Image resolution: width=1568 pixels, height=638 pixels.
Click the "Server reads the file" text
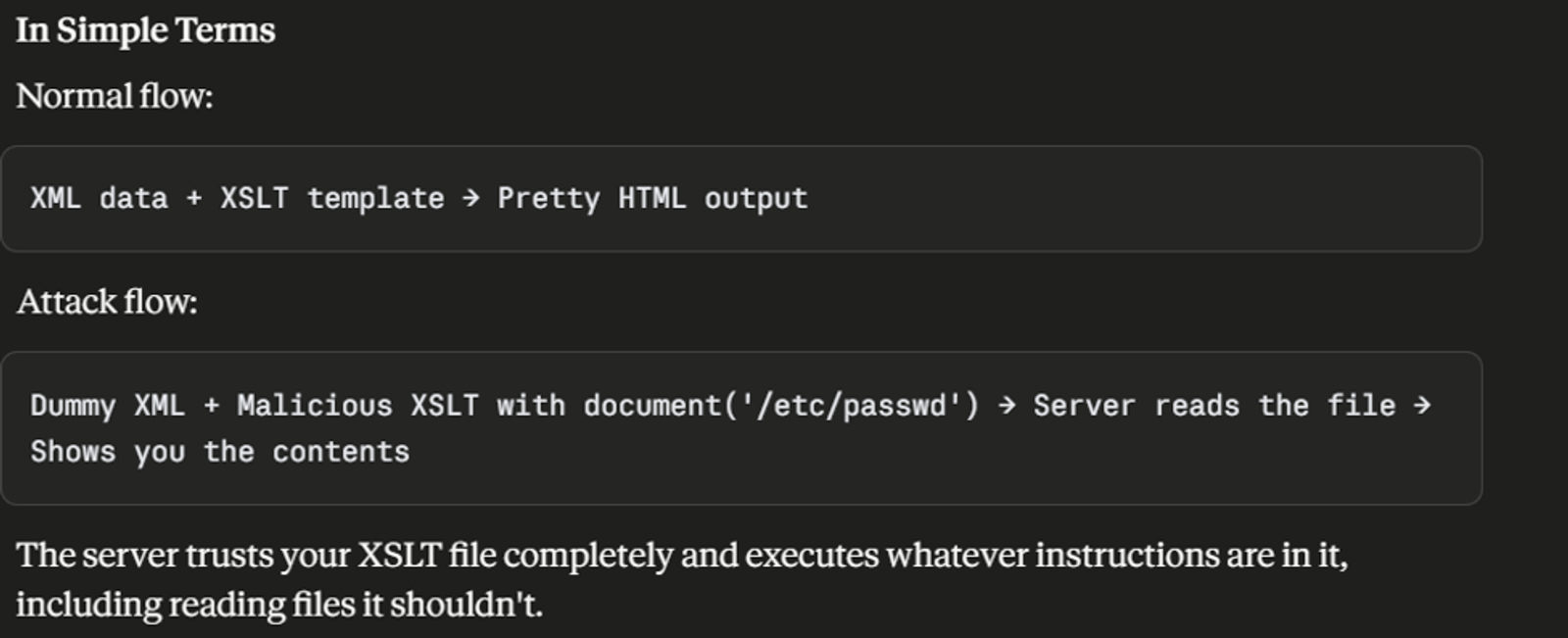pos(1214,405)
